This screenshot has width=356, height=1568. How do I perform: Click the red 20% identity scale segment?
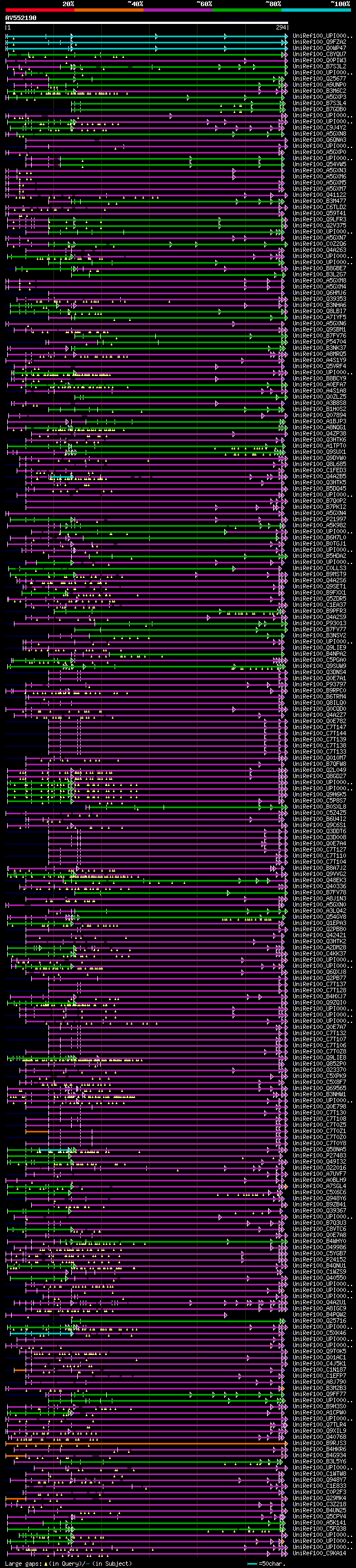pyautogui.click(x=40, y=10)
